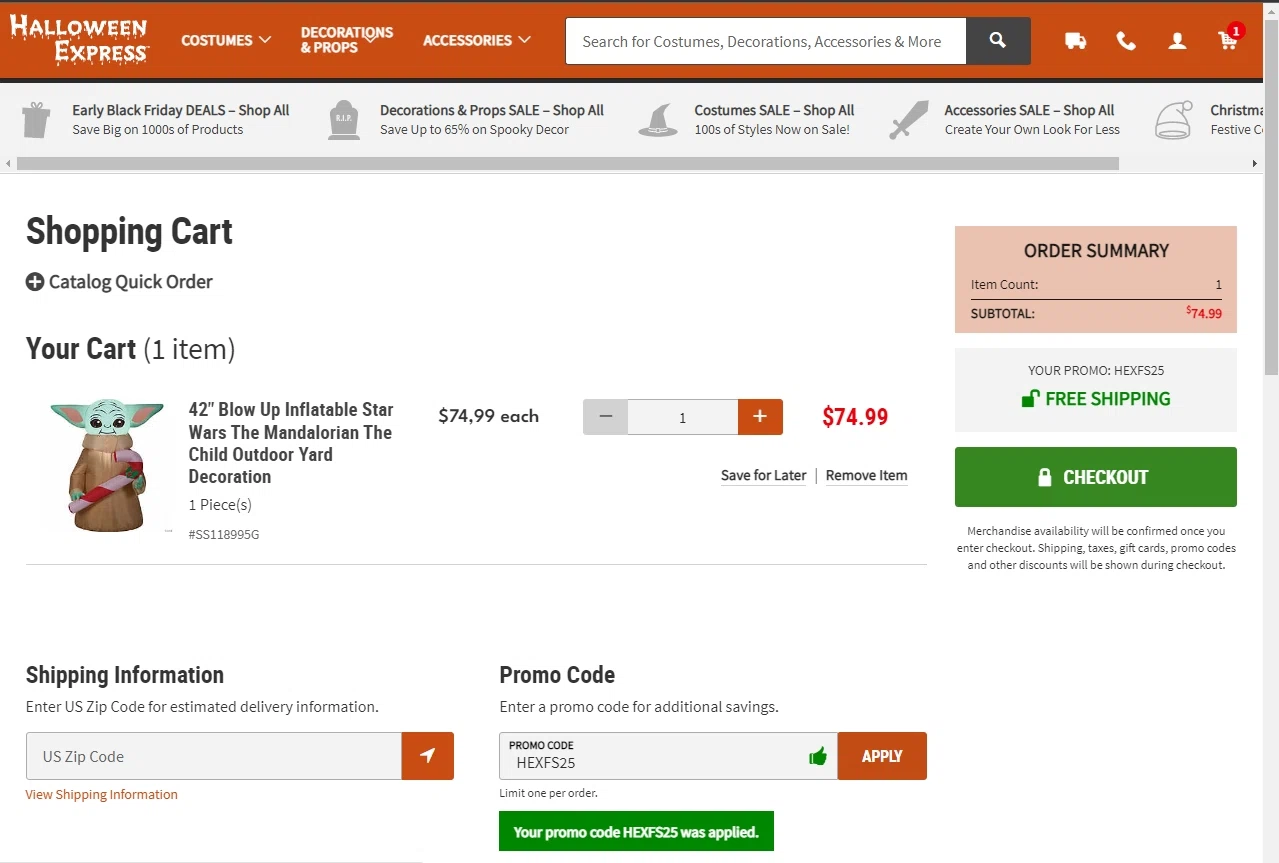Click the witch hat costumes icon

658,120
